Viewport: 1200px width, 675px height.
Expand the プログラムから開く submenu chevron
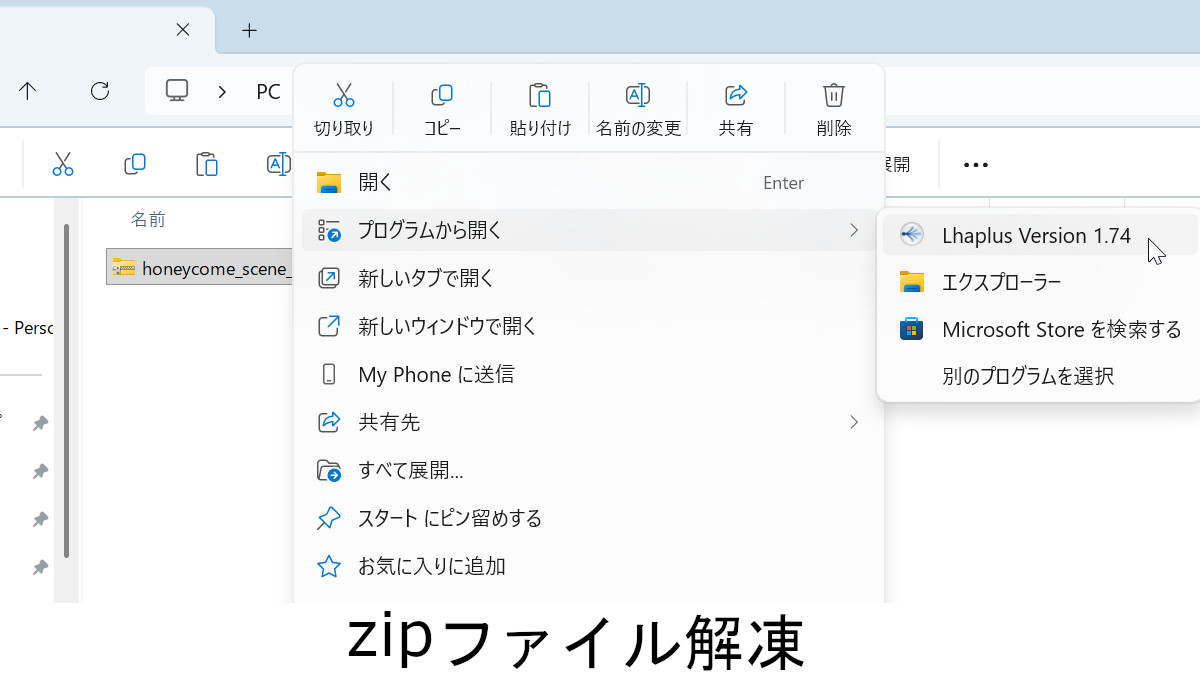(853, 230)
